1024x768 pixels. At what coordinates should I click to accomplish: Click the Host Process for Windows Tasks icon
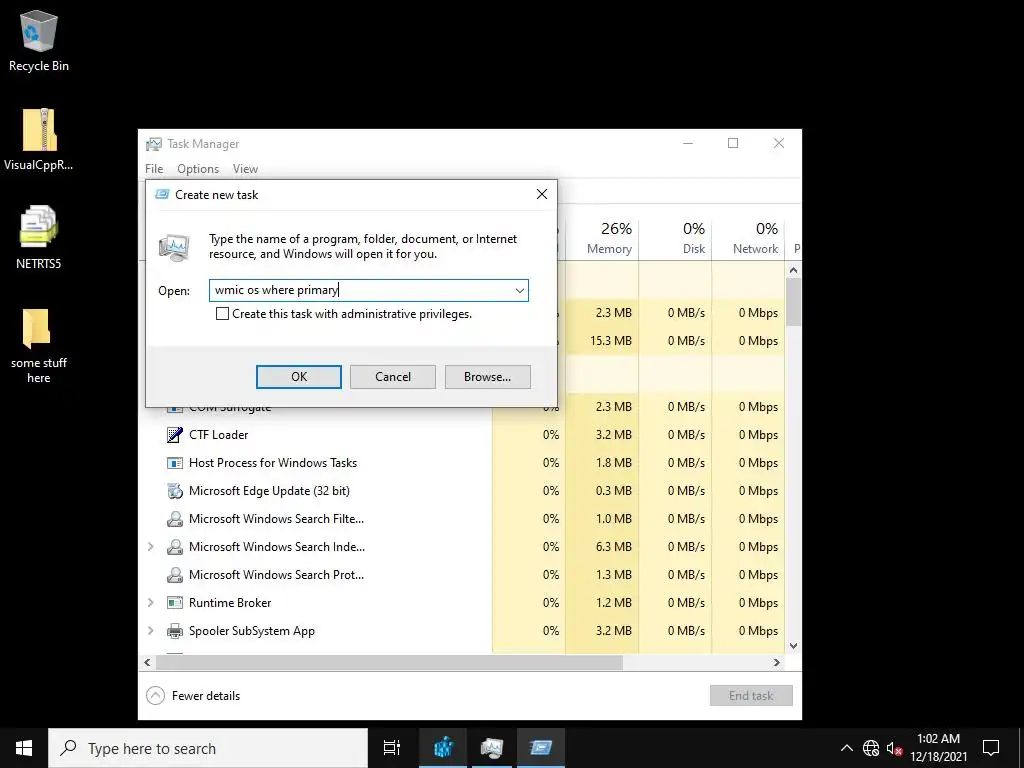pyautogui.click(x=174, y=463)
